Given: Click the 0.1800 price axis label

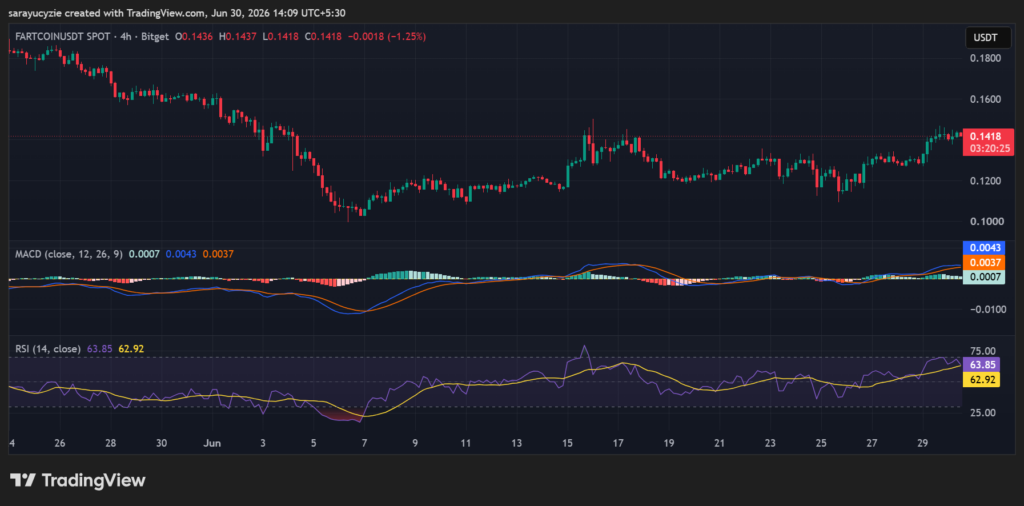Looking at the screenshot, I should tap(984, 58).
